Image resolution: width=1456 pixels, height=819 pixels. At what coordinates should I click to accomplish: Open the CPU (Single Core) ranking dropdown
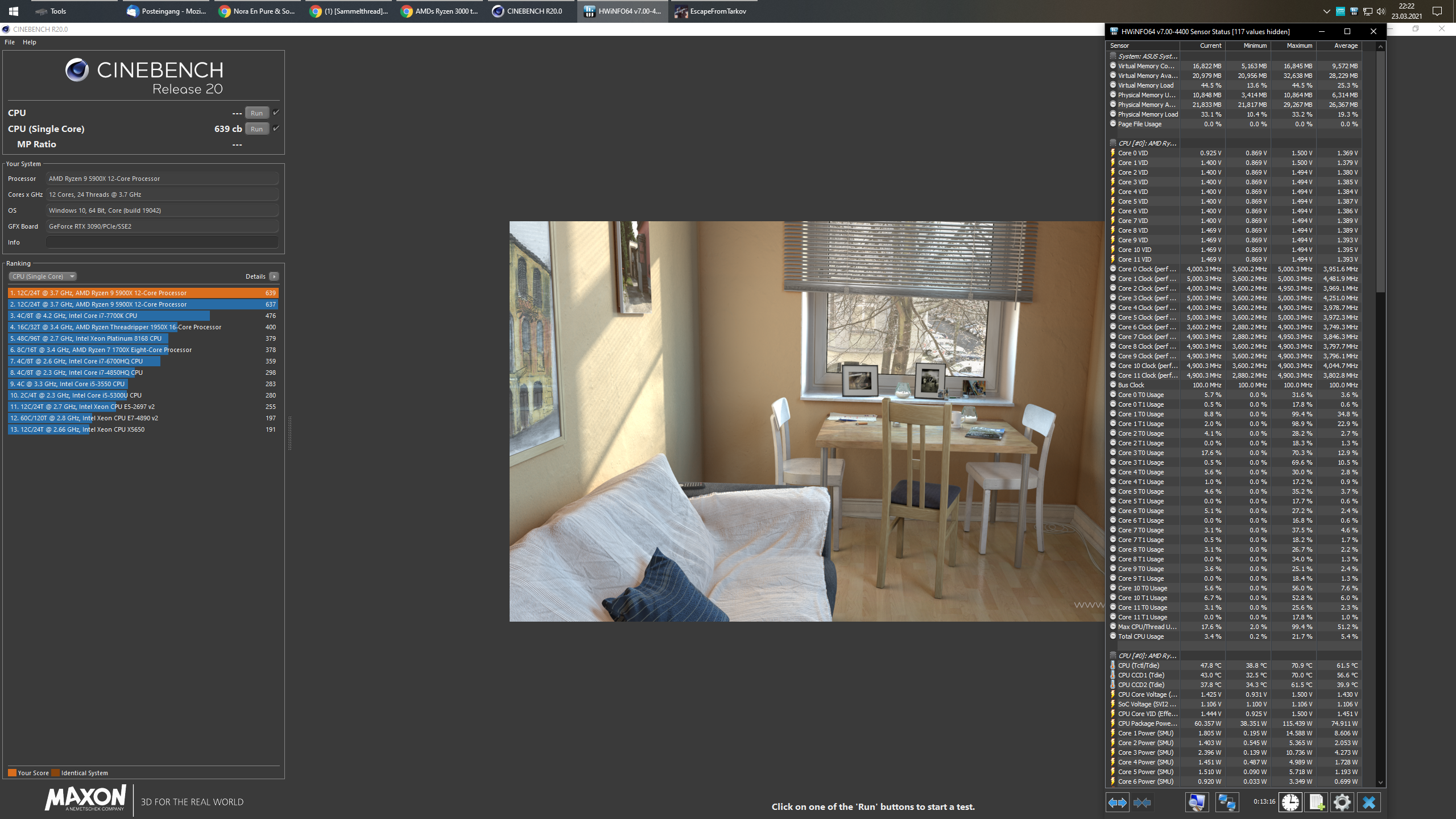[x=43, y=276]
